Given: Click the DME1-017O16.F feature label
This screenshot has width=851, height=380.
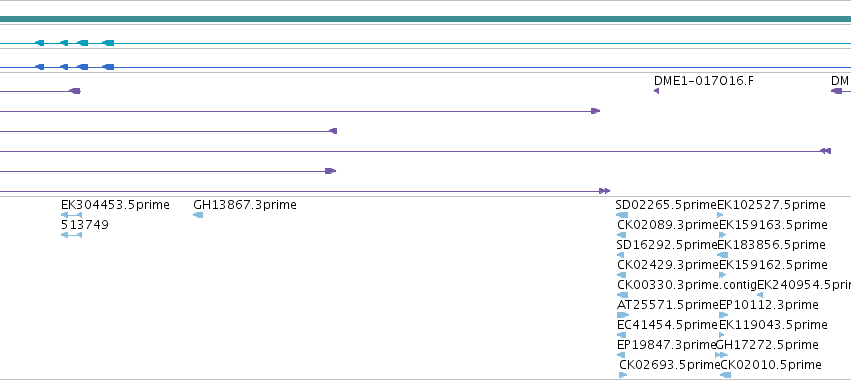Looking at the screenshot, I should [703, 81].
